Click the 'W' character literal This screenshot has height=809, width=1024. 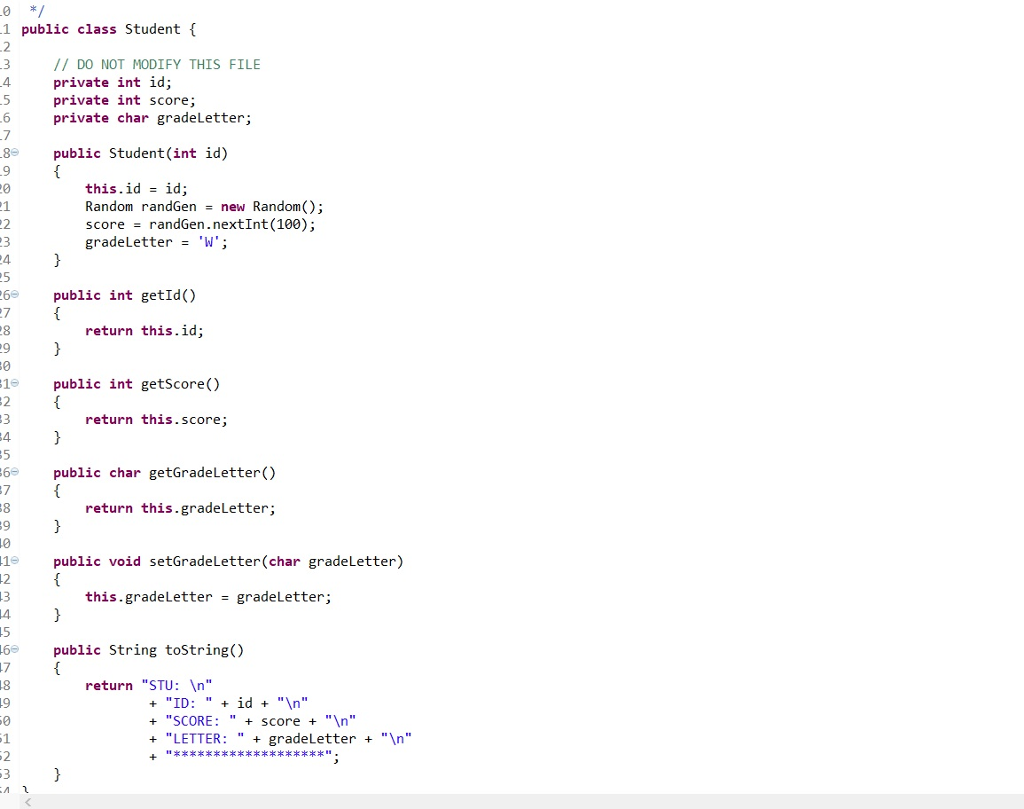coord(210,242)
